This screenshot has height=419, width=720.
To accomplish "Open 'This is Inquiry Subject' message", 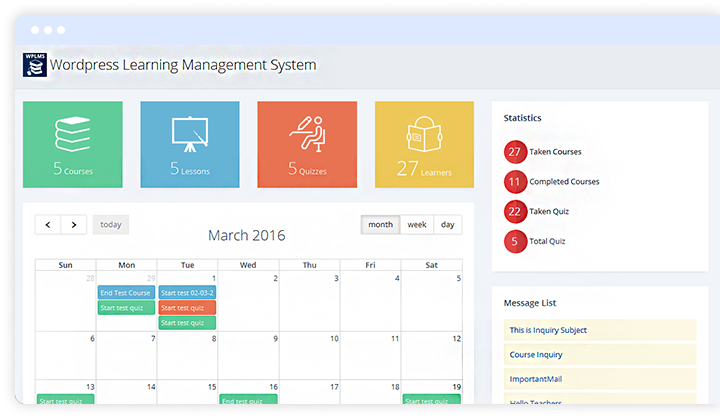I will (x=600, y=330).
